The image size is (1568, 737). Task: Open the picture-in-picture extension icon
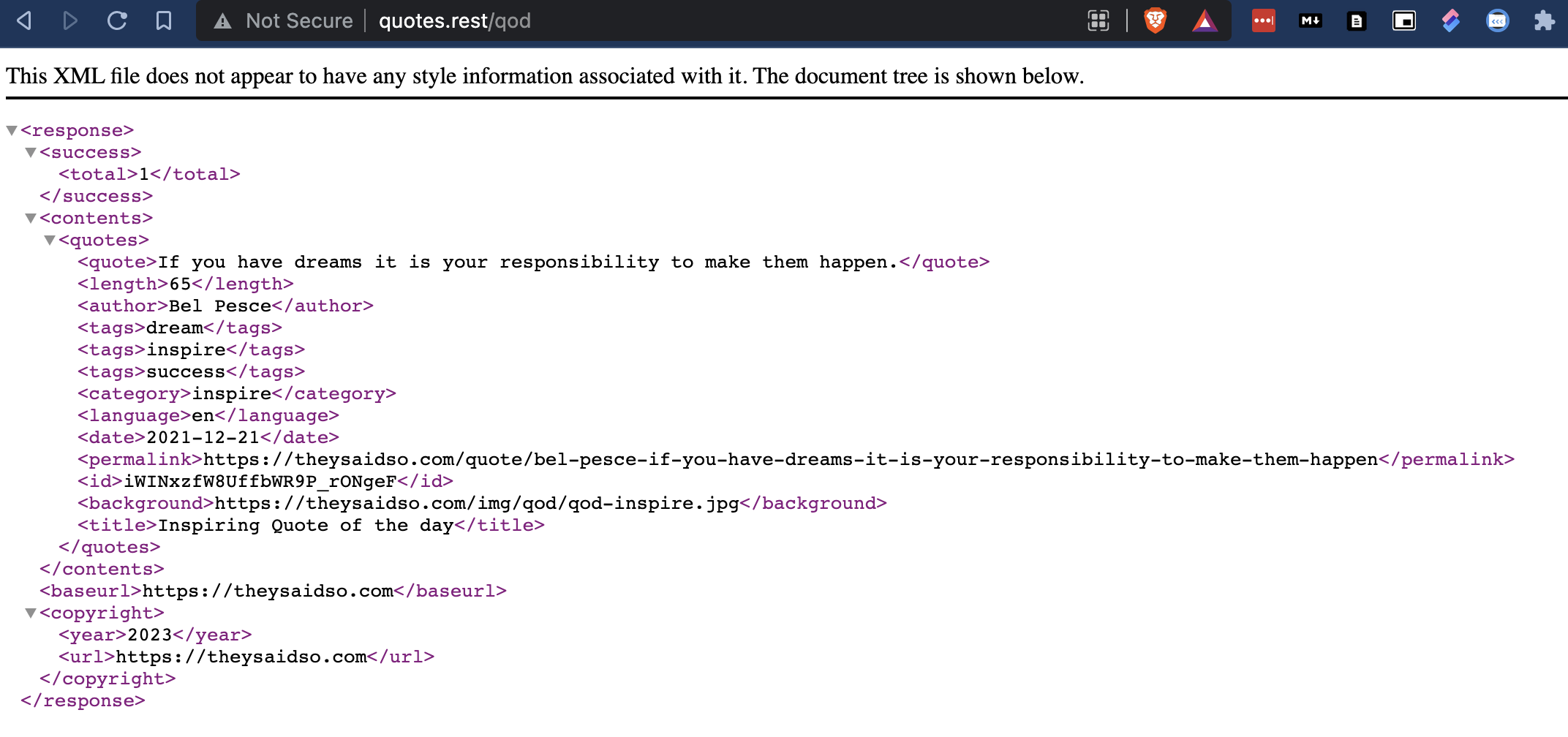click(x=1404, y=20)
